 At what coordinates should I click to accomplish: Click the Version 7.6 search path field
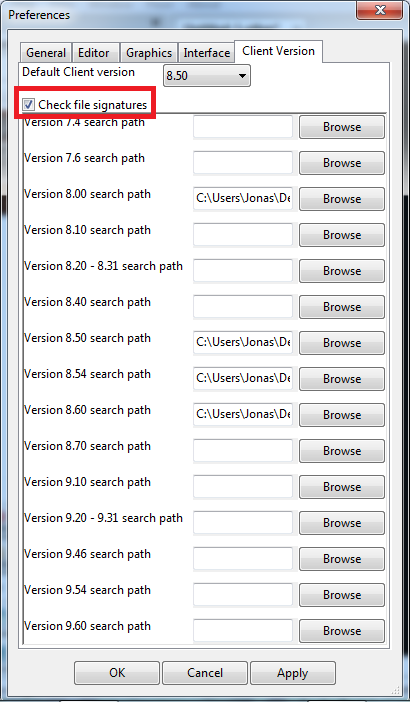click(243, 163)
